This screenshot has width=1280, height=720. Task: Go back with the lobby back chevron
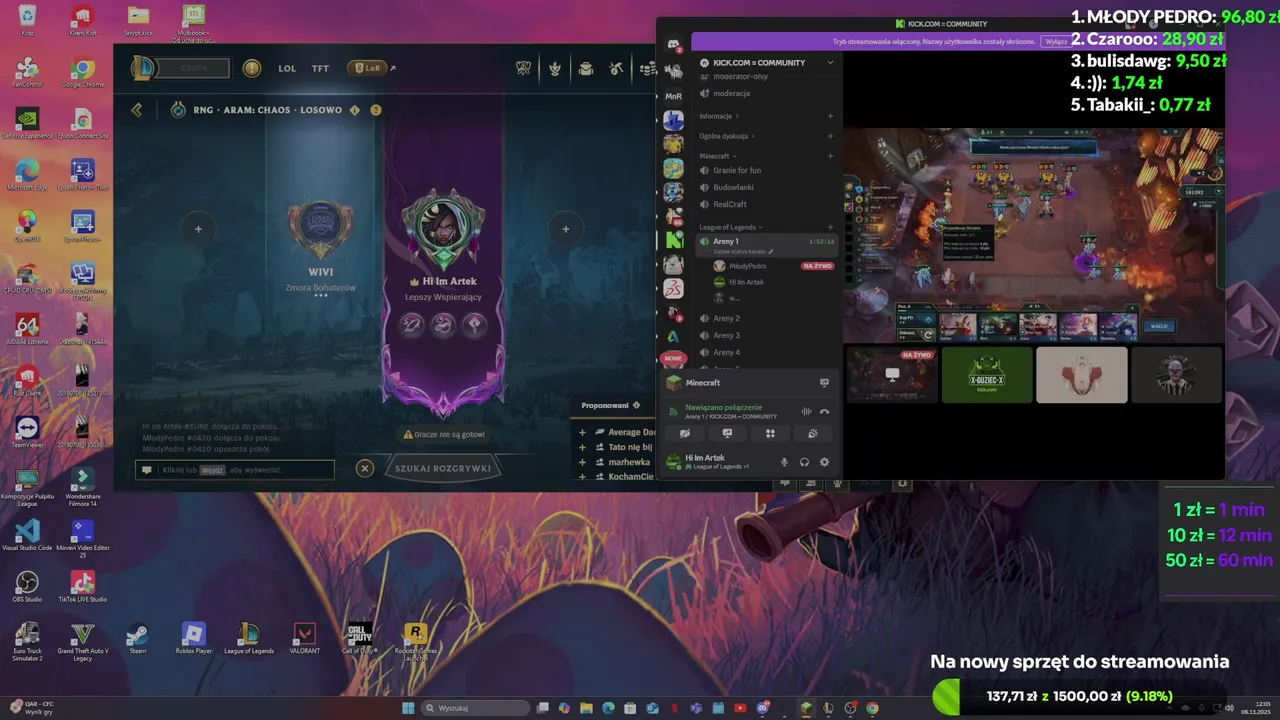(137, 110)
